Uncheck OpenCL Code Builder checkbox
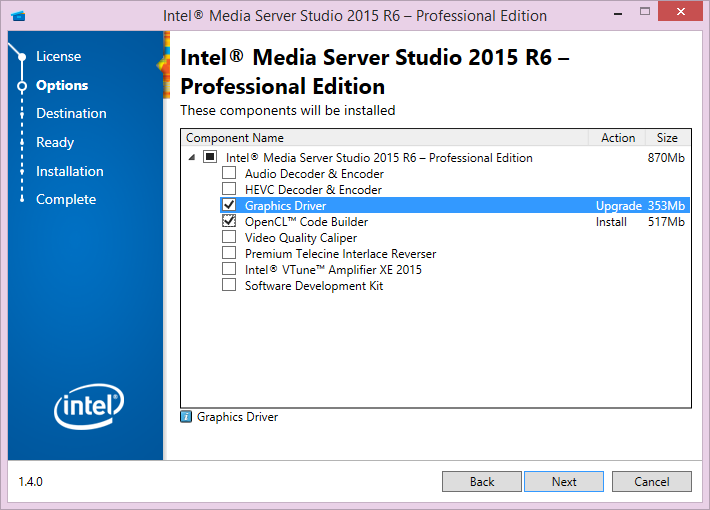710x510 pixels. tap(229, 221)
